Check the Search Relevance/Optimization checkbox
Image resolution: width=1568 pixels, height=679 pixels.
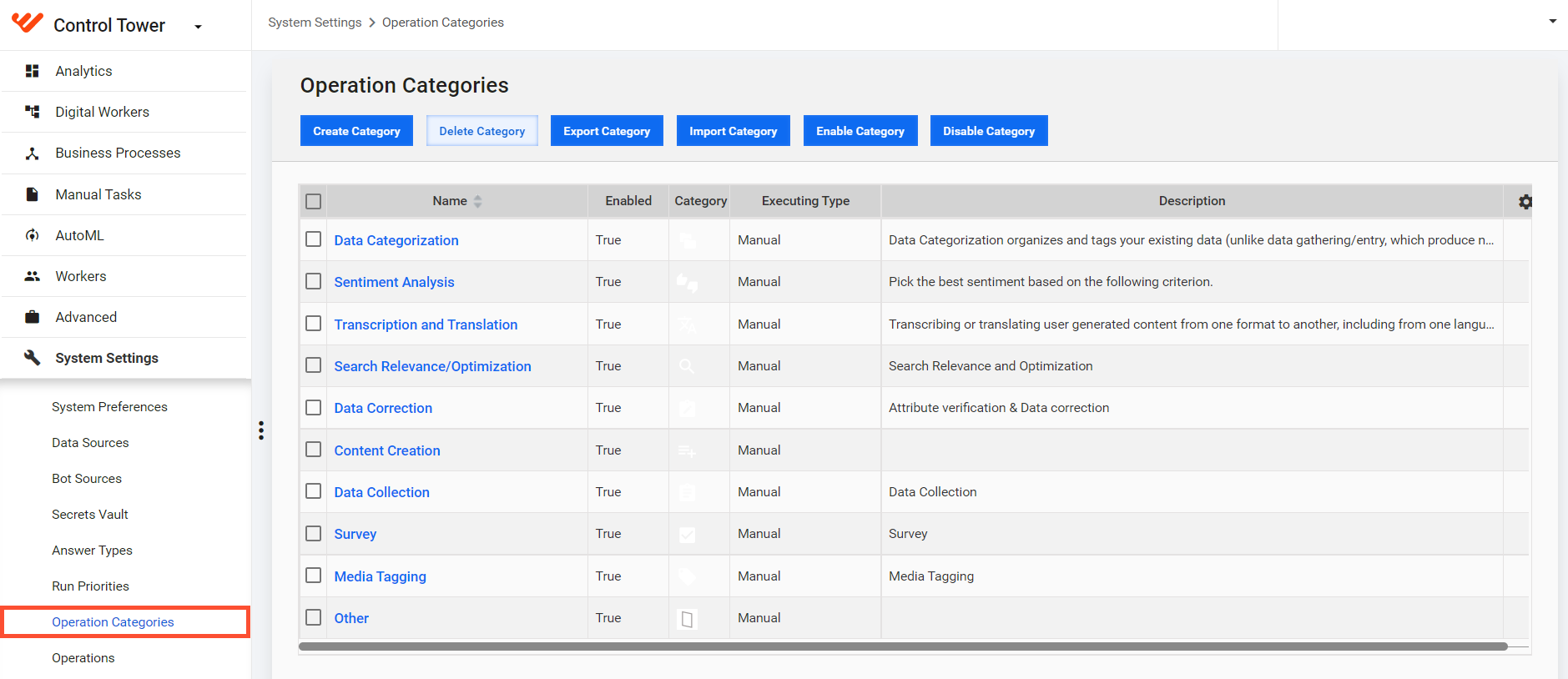(x=314, y=365)
